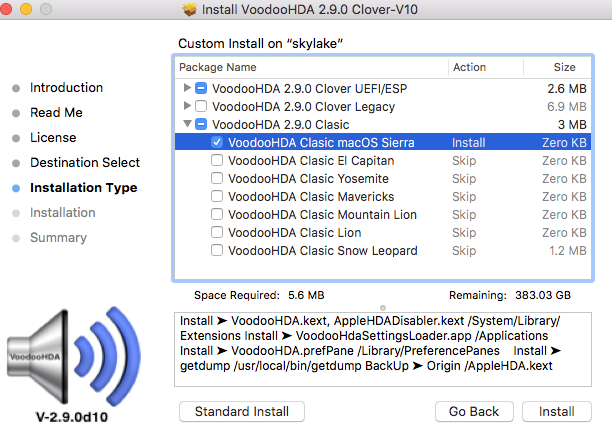Screen dimensions: 612x431
Task: Expand the VoodooHDA 2.9.0 Clover Legacy group
Action: (x=187, y=106)
